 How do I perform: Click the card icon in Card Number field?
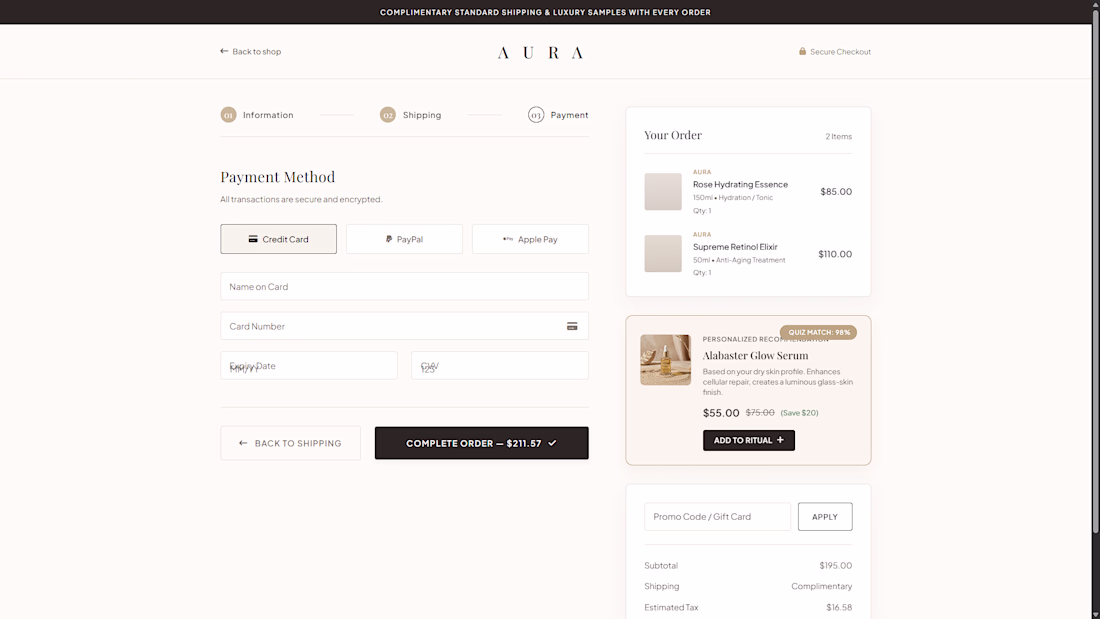tap(572, 326)
